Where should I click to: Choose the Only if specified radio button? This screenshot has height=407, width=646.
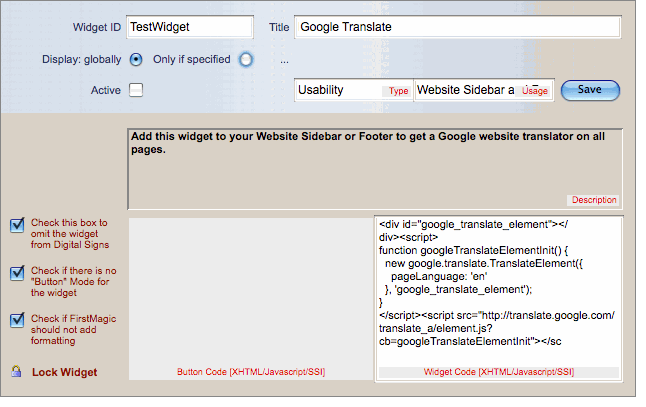(x=246, y=59)
